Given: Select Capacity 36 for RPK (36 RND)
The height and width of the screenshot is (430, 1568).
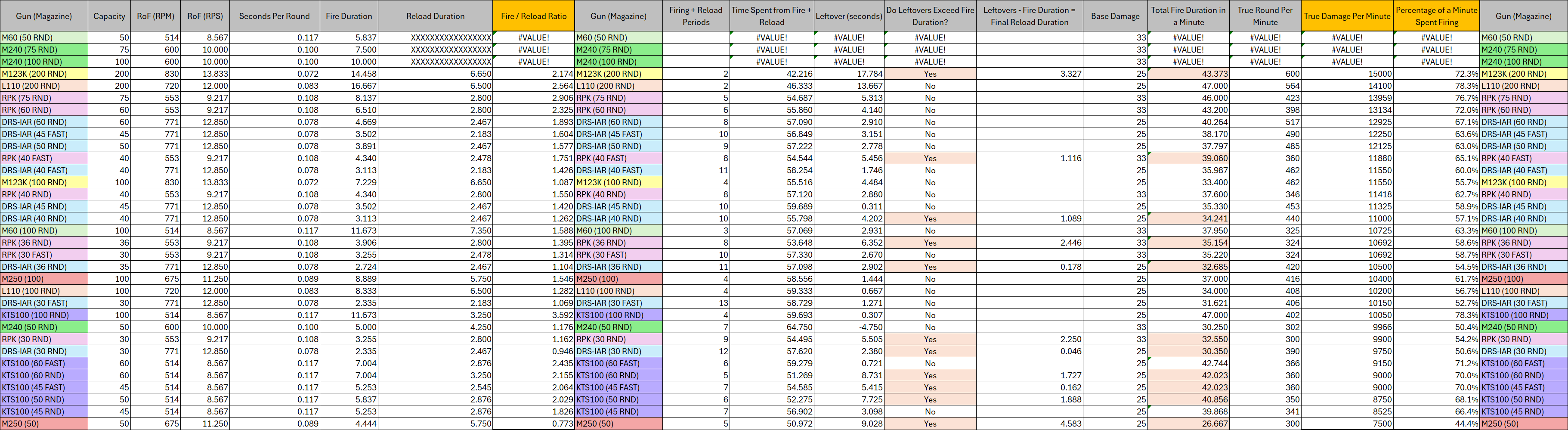Looking at the screenshot, I should click(x=109, y=243).
